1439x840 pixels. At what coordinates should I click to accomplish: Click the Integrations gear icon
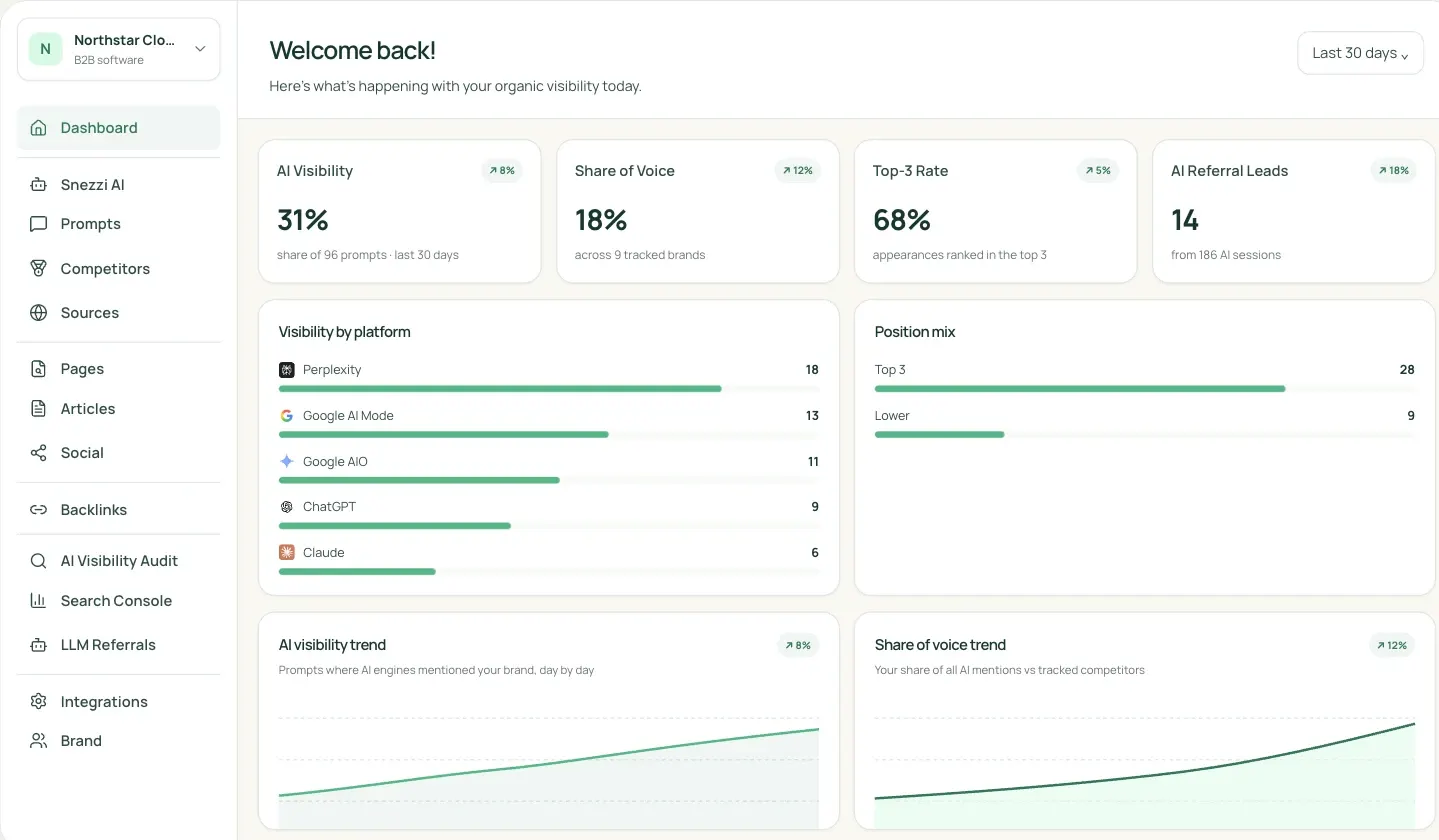[38, 702]
